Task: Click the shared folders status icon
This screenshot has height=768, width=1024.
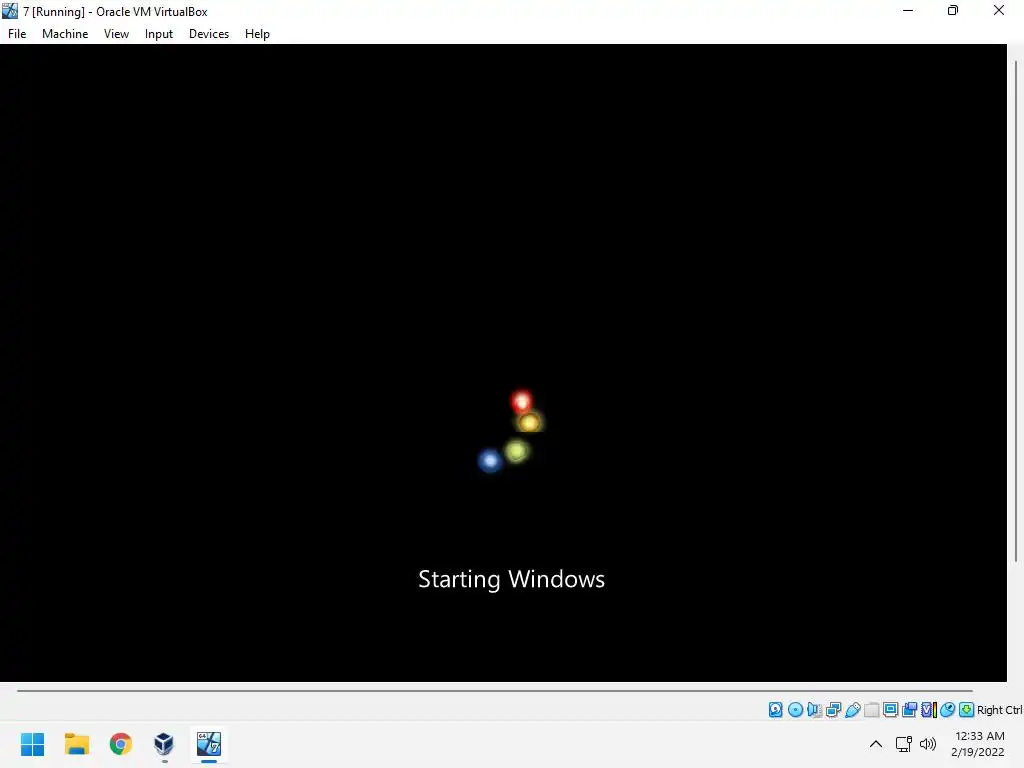Action: (871, 710)
